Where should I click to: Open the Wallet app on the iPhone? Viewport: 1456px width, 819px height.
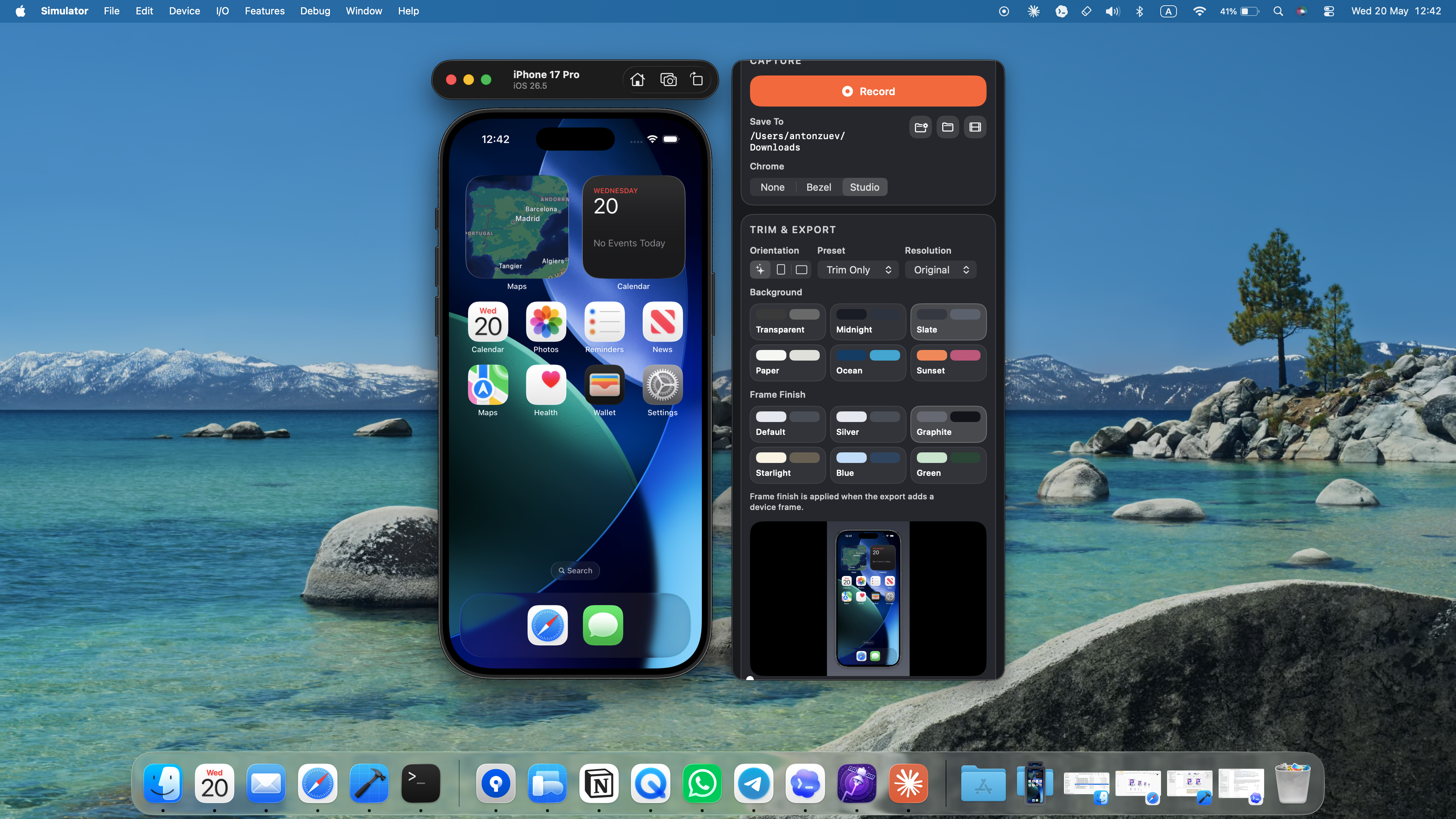pos(604,384)
